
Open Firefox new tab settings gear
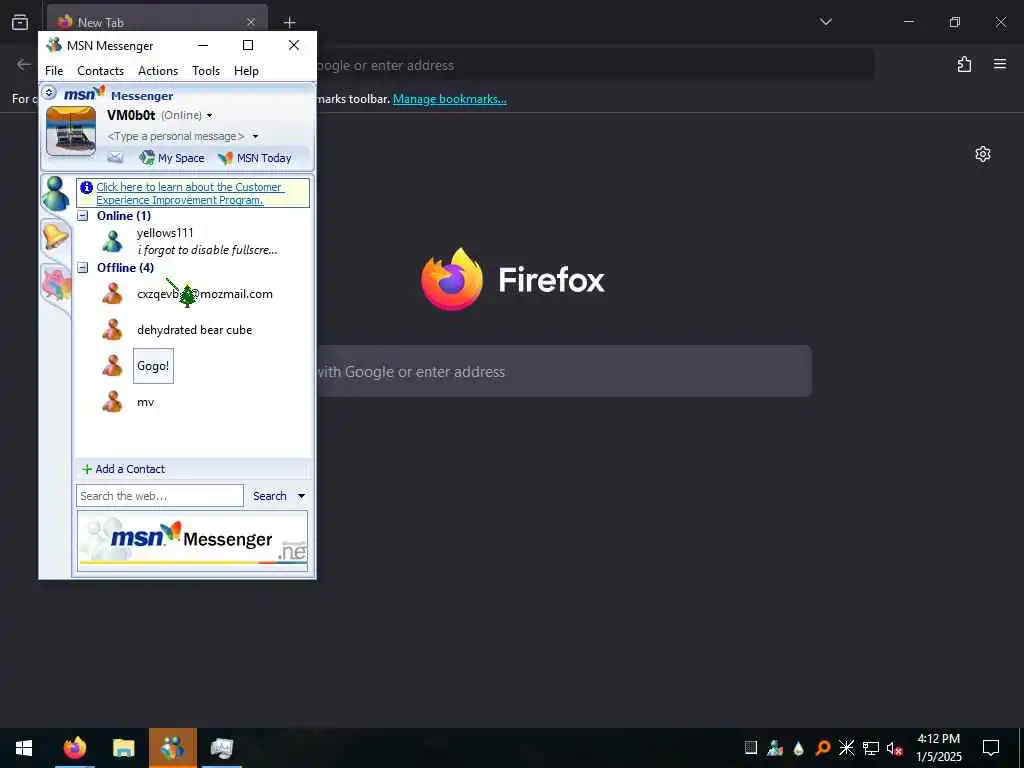coord(983,154)
